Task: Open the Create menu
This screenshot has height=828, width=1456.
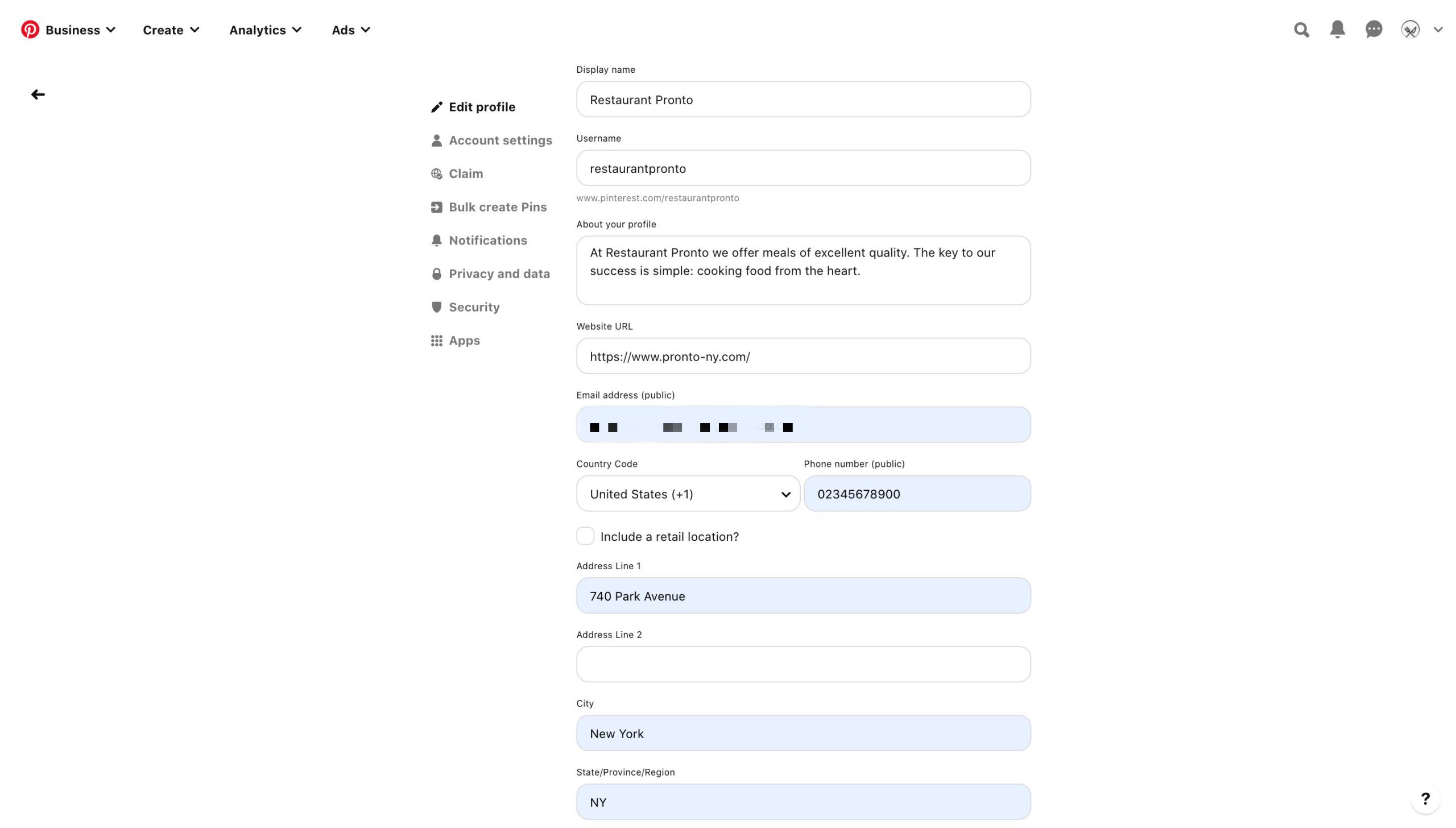Action: point(171,30)
